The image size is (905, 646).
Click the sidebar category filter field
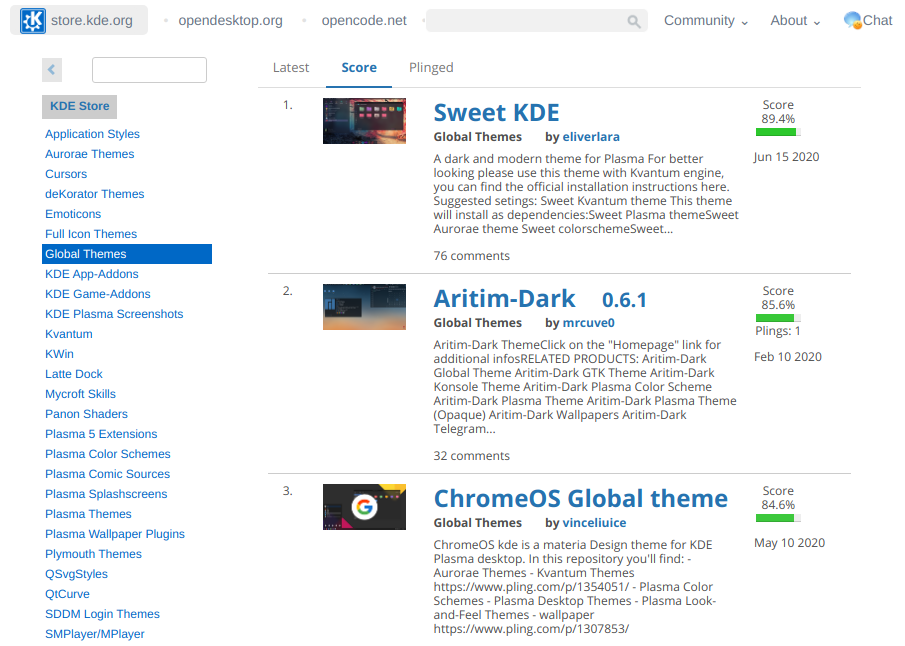pos(149,70)
